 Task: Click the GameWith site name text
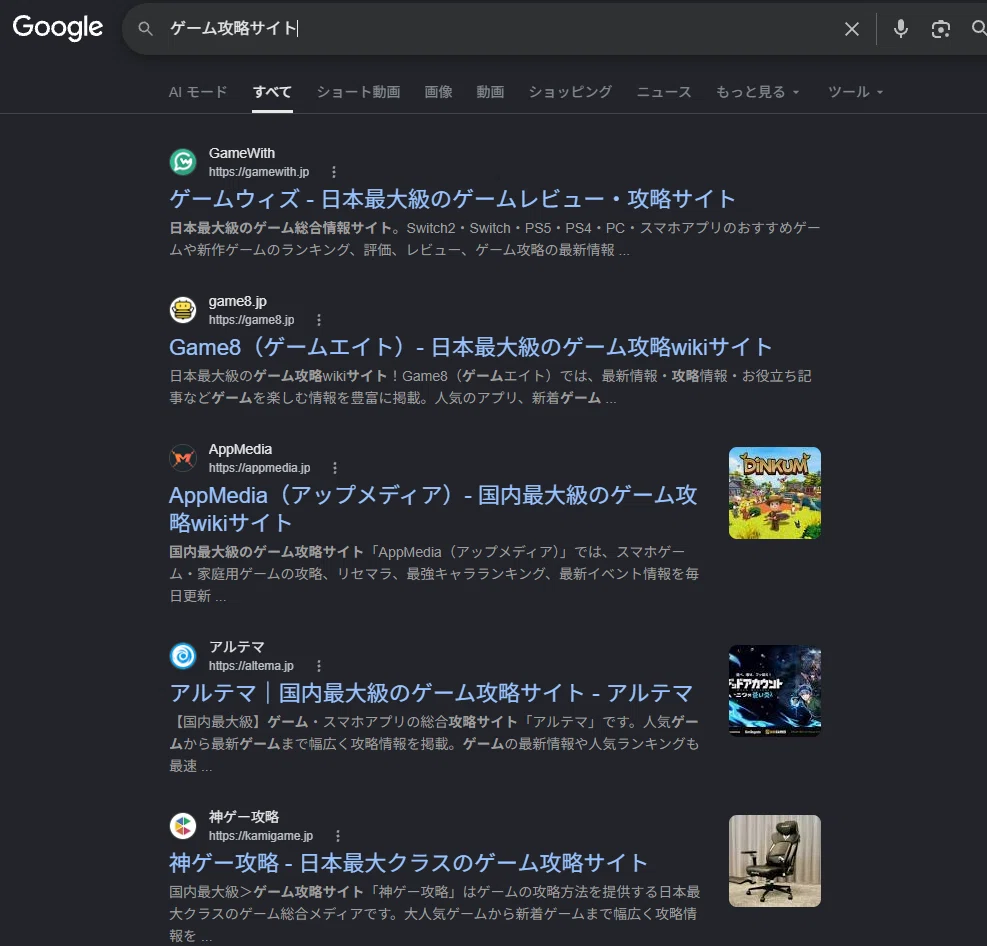click(242, 153)
